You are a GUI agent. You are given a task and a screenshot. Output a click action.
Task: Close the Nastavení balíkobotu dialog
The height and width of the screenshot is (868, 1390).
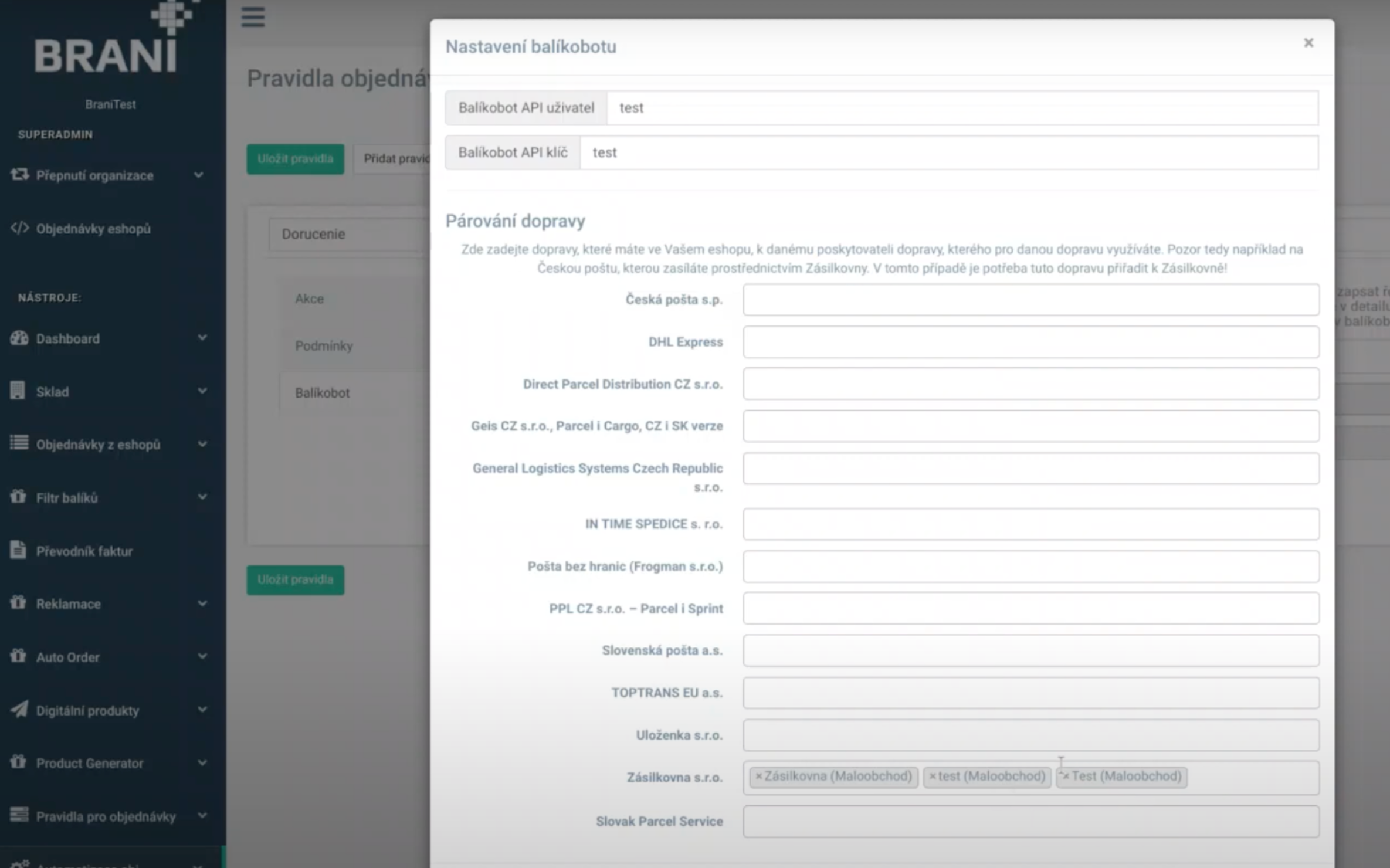(1308, 43)
